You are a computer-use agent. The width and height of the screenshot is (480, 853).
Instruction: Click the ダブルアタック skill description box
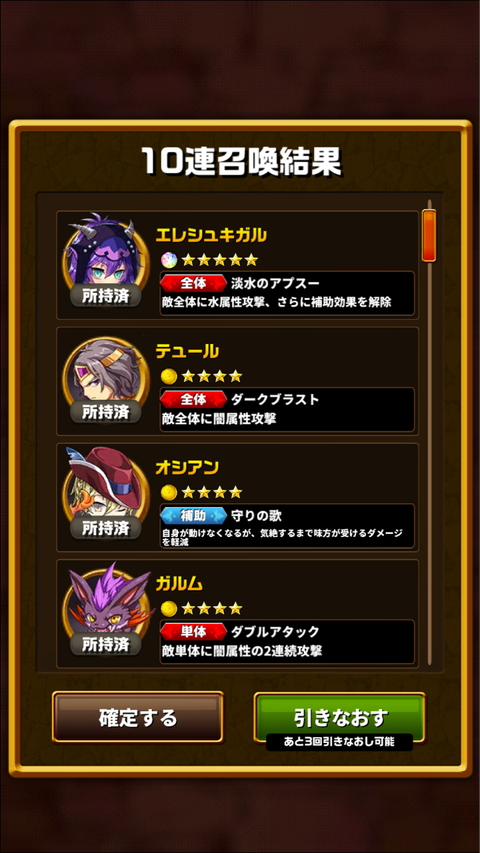coord(287,642)
